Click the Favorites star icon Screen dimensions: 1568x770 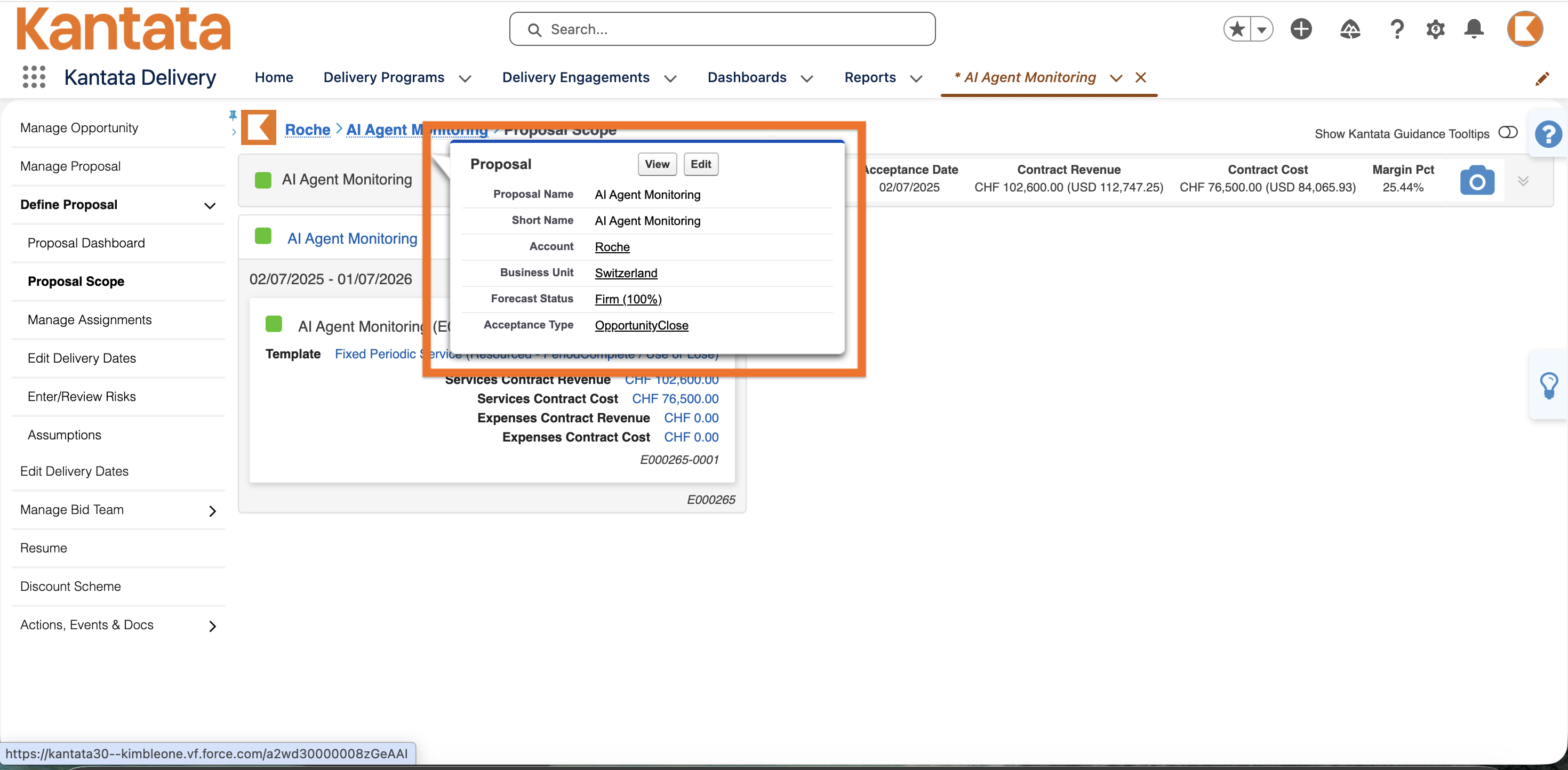[x=1237, y=29]
